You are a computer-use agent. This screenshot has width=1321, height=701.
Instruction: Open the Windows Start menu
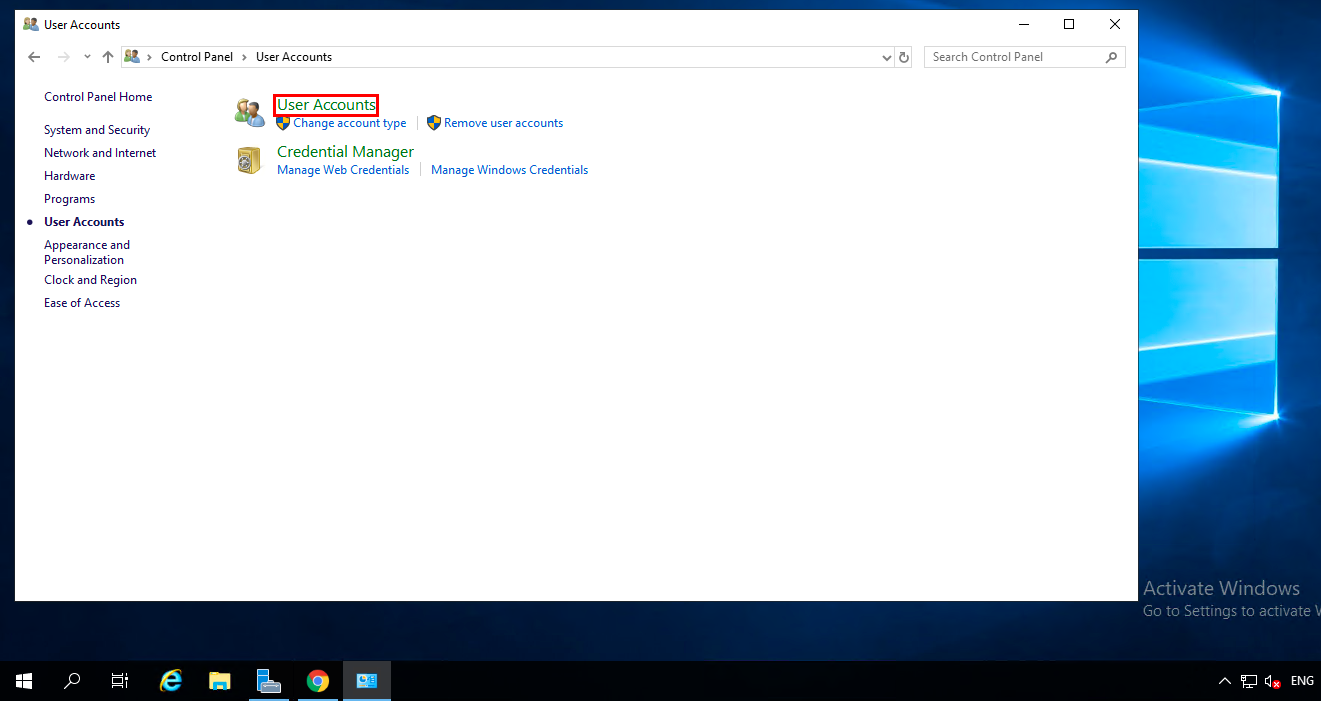(x=24, y=681)
